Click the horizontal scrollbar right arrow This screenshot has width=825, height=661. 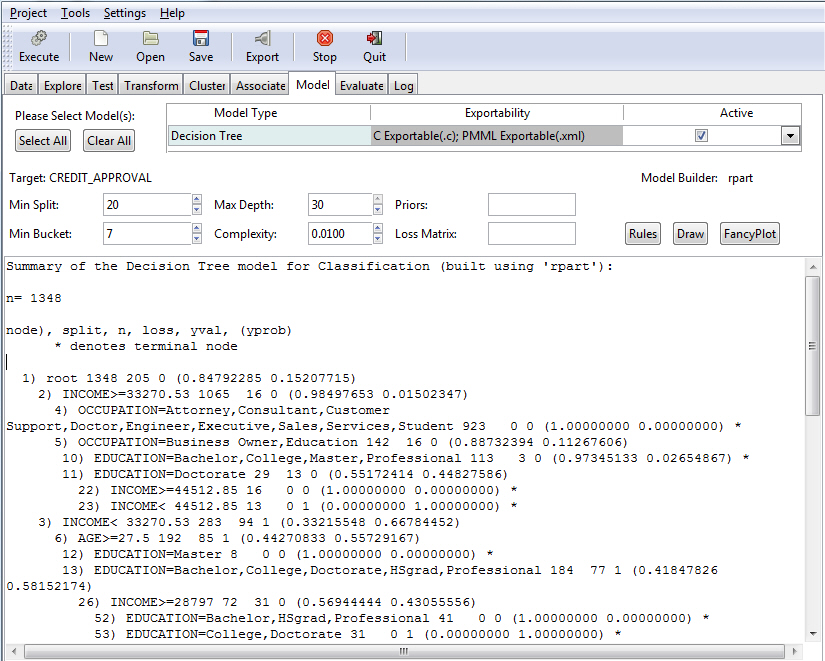794,651
